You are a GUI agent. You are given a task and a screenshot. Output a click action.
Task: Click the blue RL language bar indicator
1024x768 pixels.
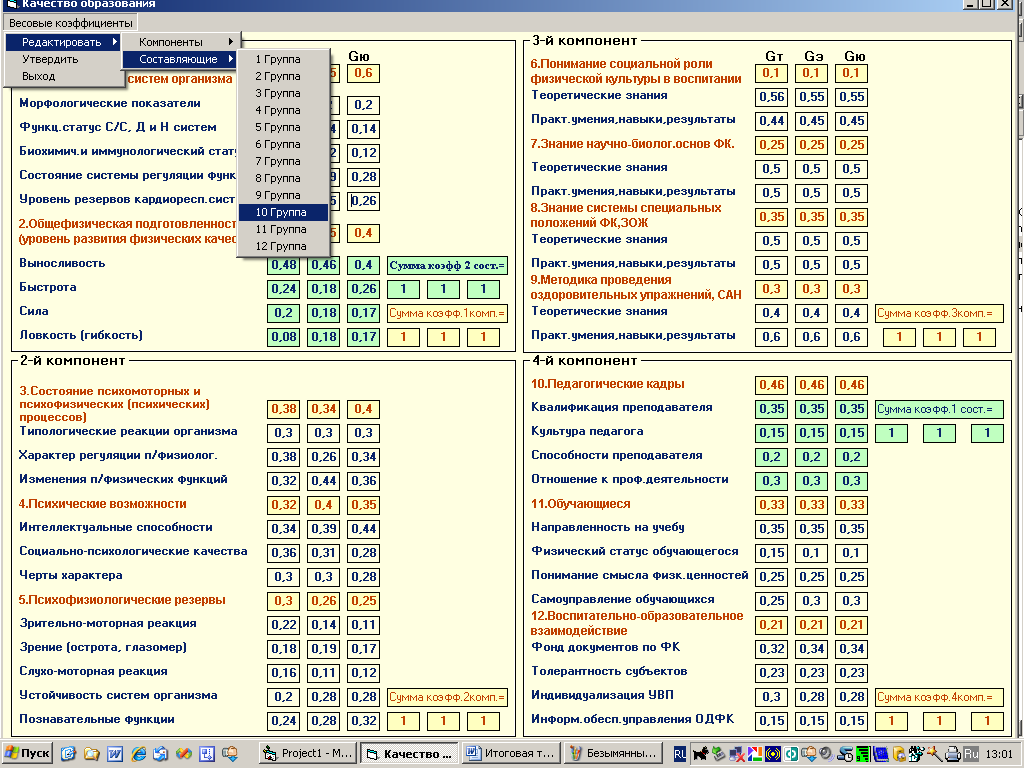(680, 754)
